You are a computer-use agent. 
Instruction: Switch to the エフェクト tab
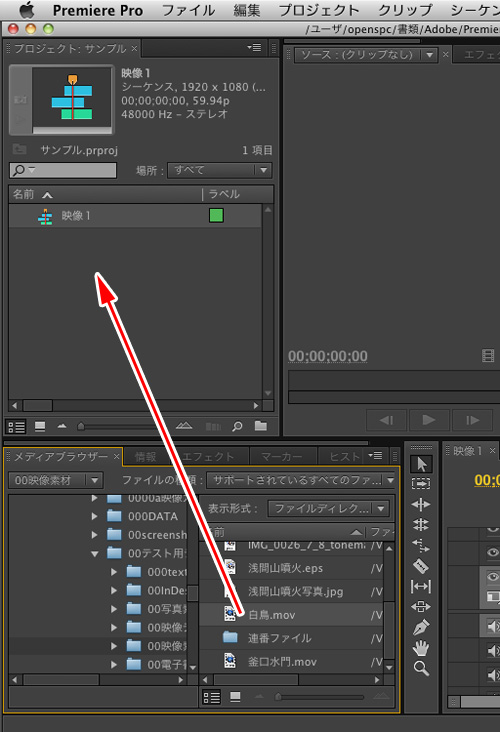[207, 457]
